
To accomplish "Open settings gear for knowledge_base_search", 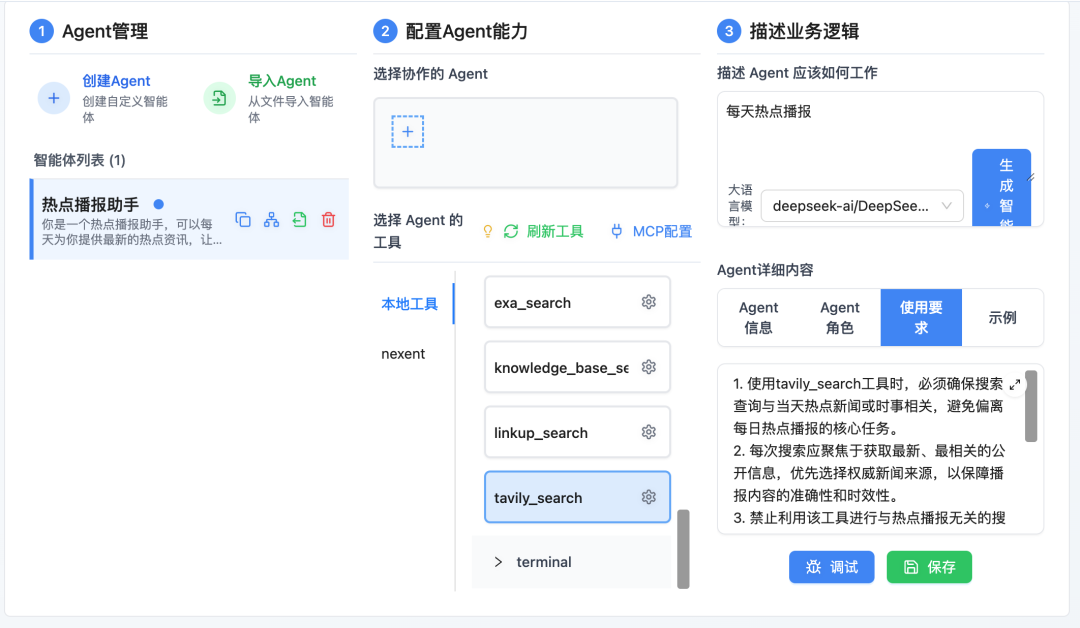I will click(x=649, y=367).
